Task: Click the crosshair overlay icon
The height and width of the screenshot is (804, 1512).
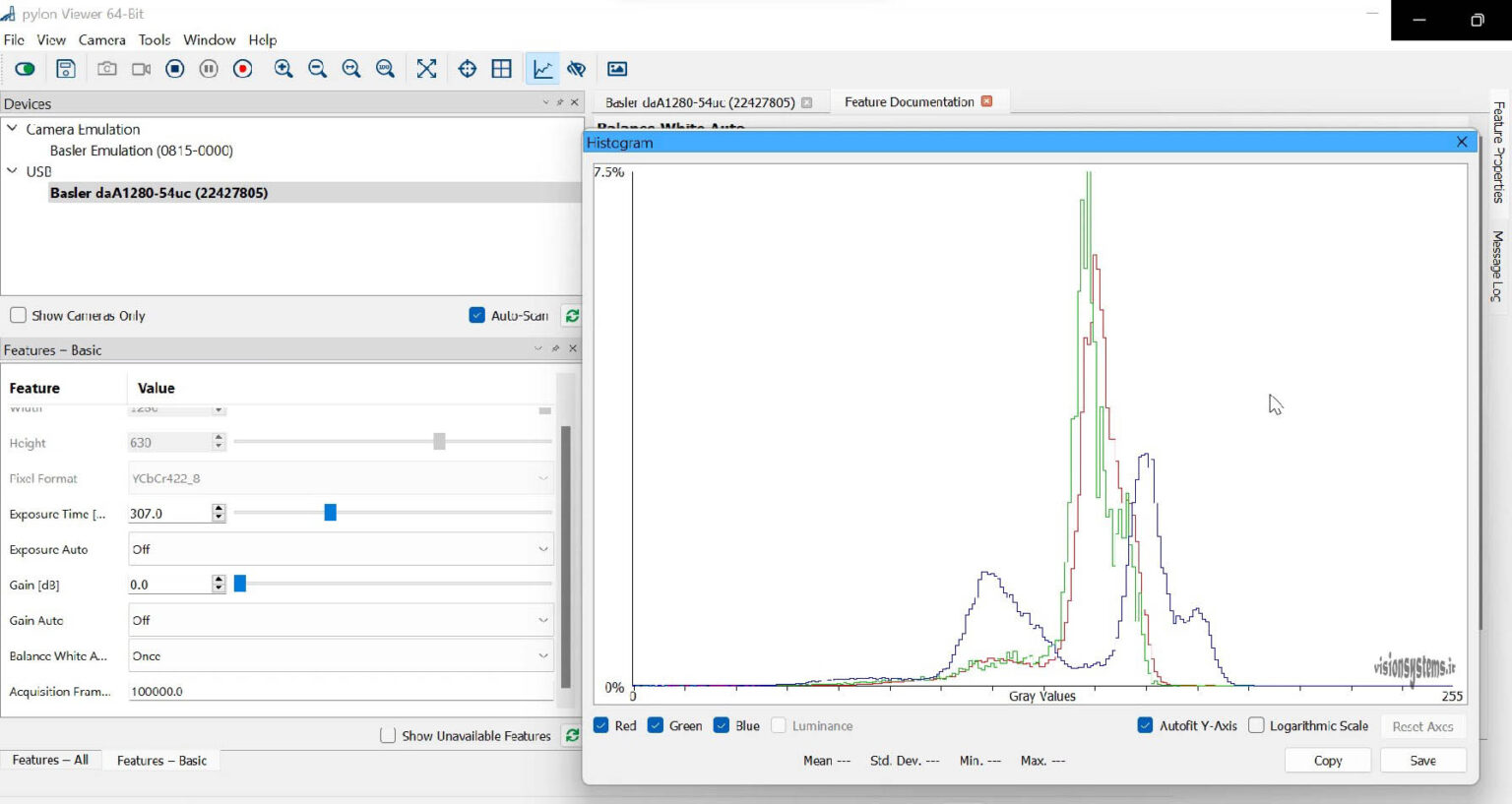Action: (x=468, y=69)
